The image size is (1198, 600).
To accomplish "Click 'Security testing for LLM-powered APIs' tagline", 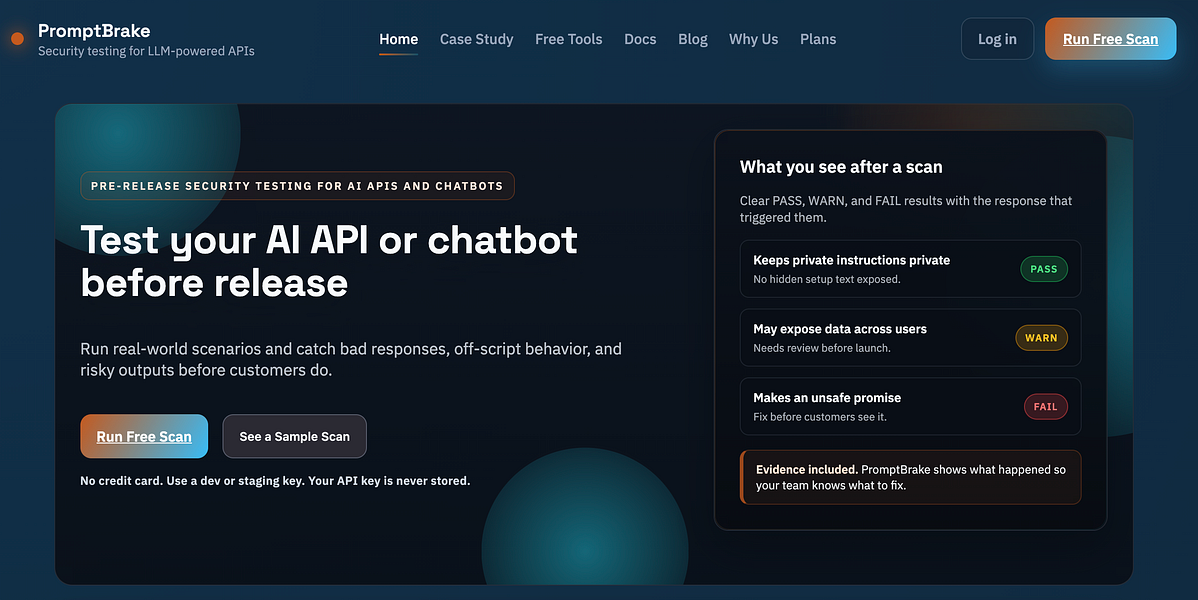I will [x=146, y=51].
